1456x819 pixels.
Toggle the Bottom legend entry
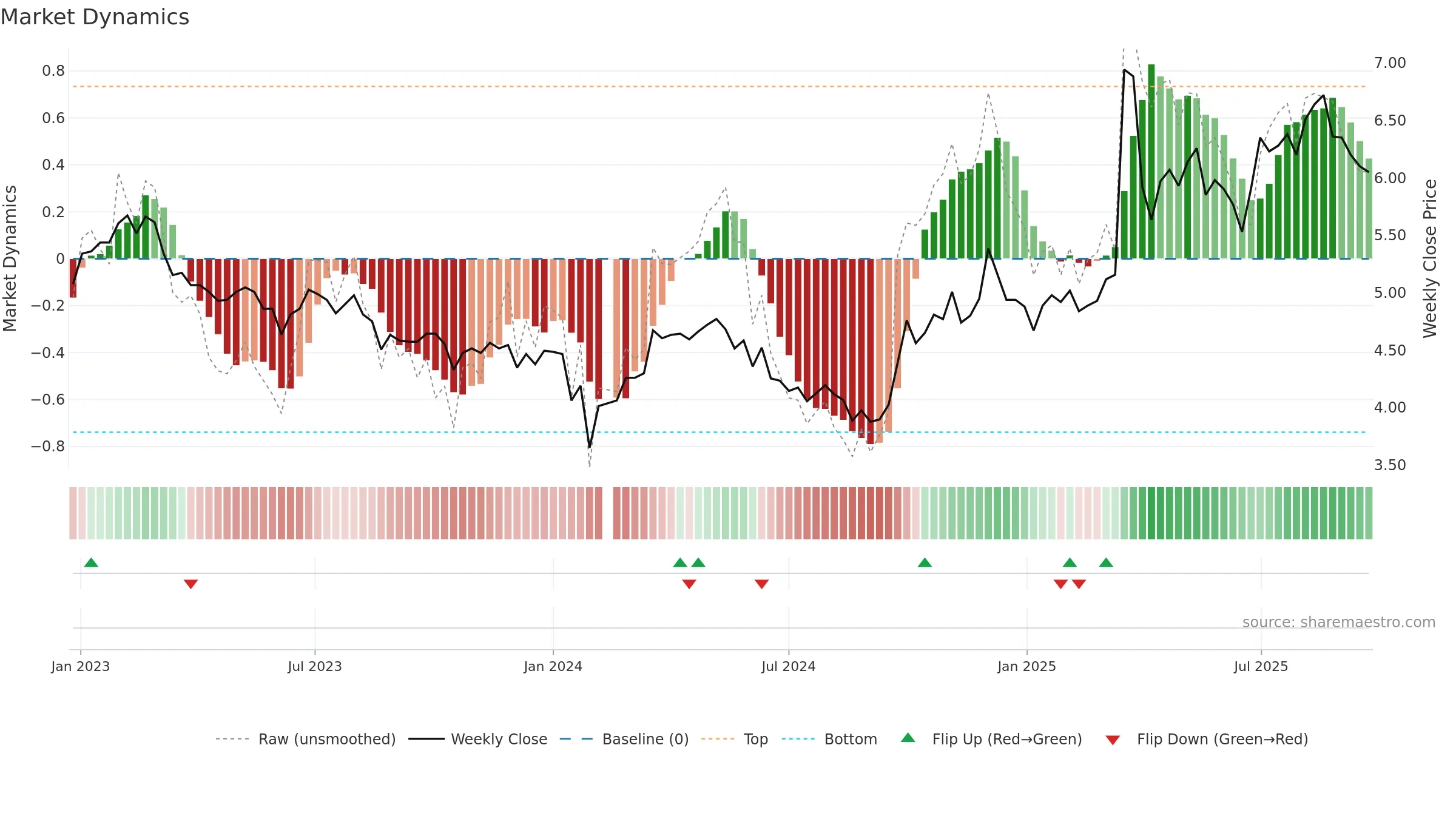829,739
